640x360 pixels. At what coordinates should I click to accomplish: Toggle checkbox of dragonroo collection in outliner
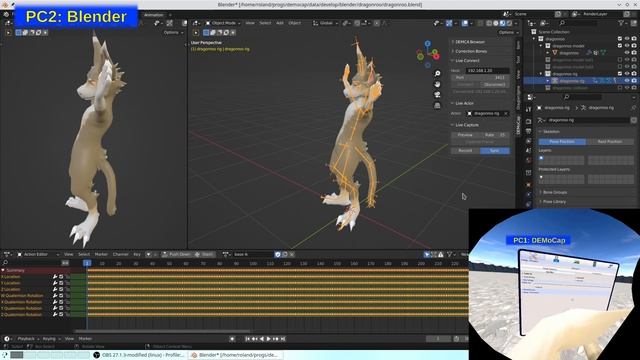(x=620, y=39)
